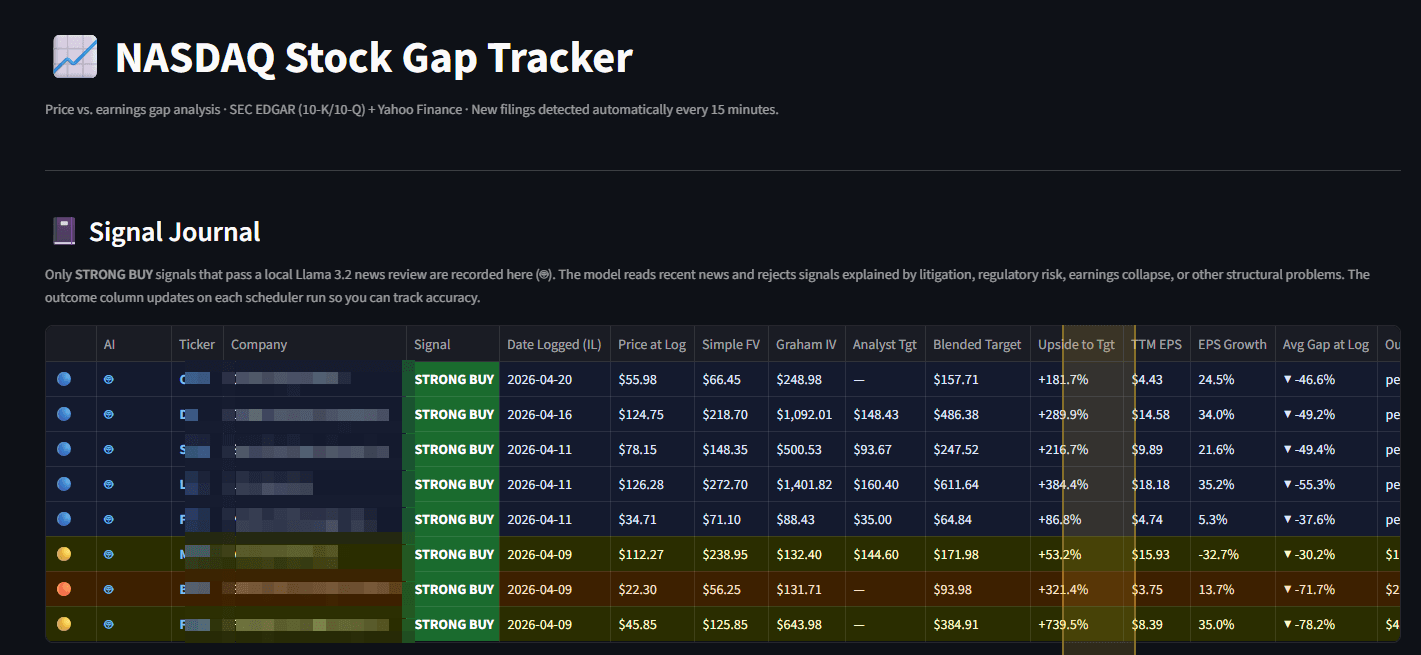This screenshot has width=1421, height=655.
Task: Click the AI review icon in the $124.75 row
Action: (109, 414)
